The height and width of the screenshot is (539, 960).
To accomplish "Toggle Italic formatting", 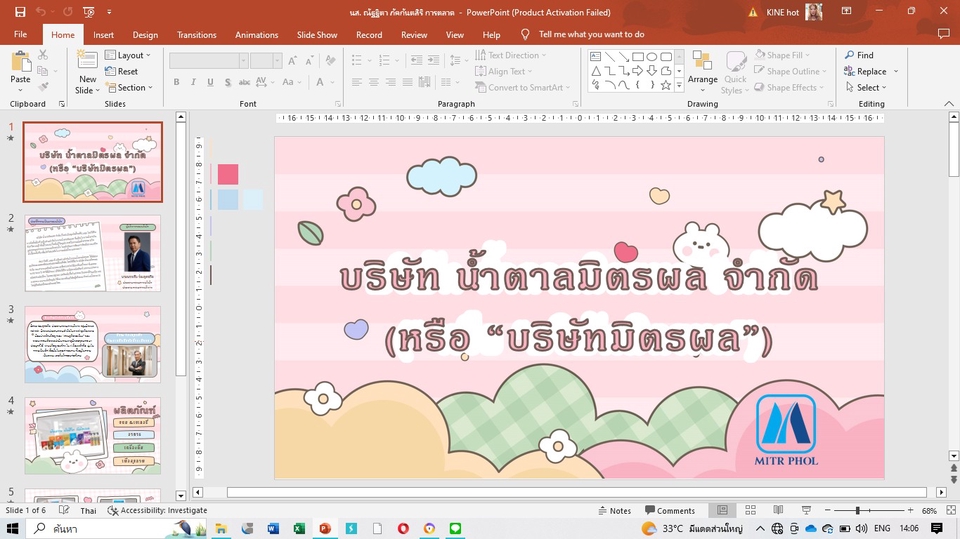I will (193, 82).
